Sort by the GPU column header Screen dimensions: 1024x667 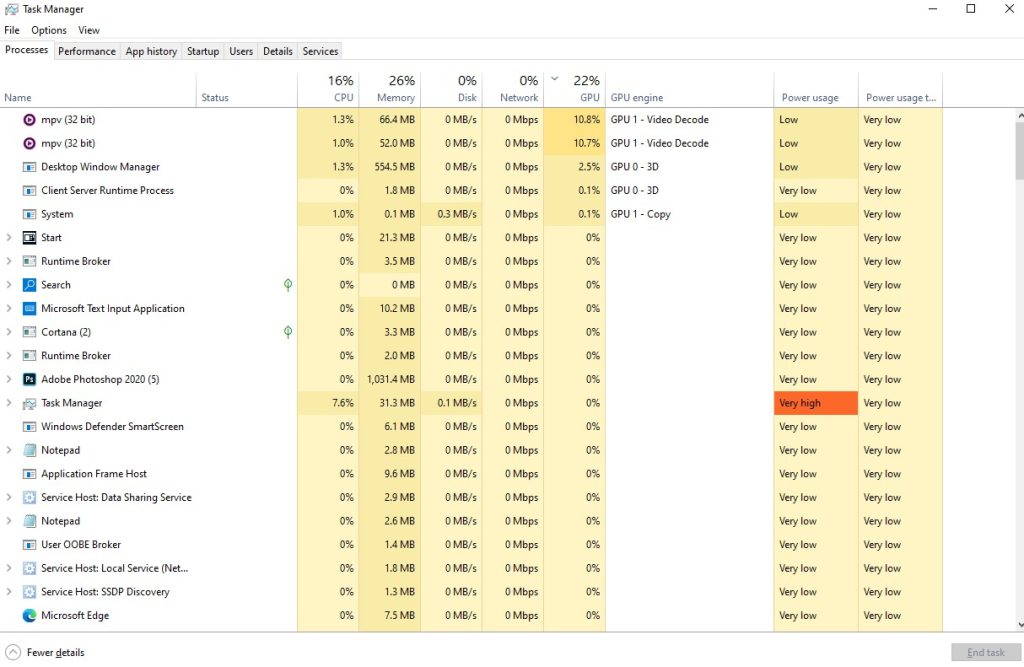pyautogui.click(x=575, y=89)
